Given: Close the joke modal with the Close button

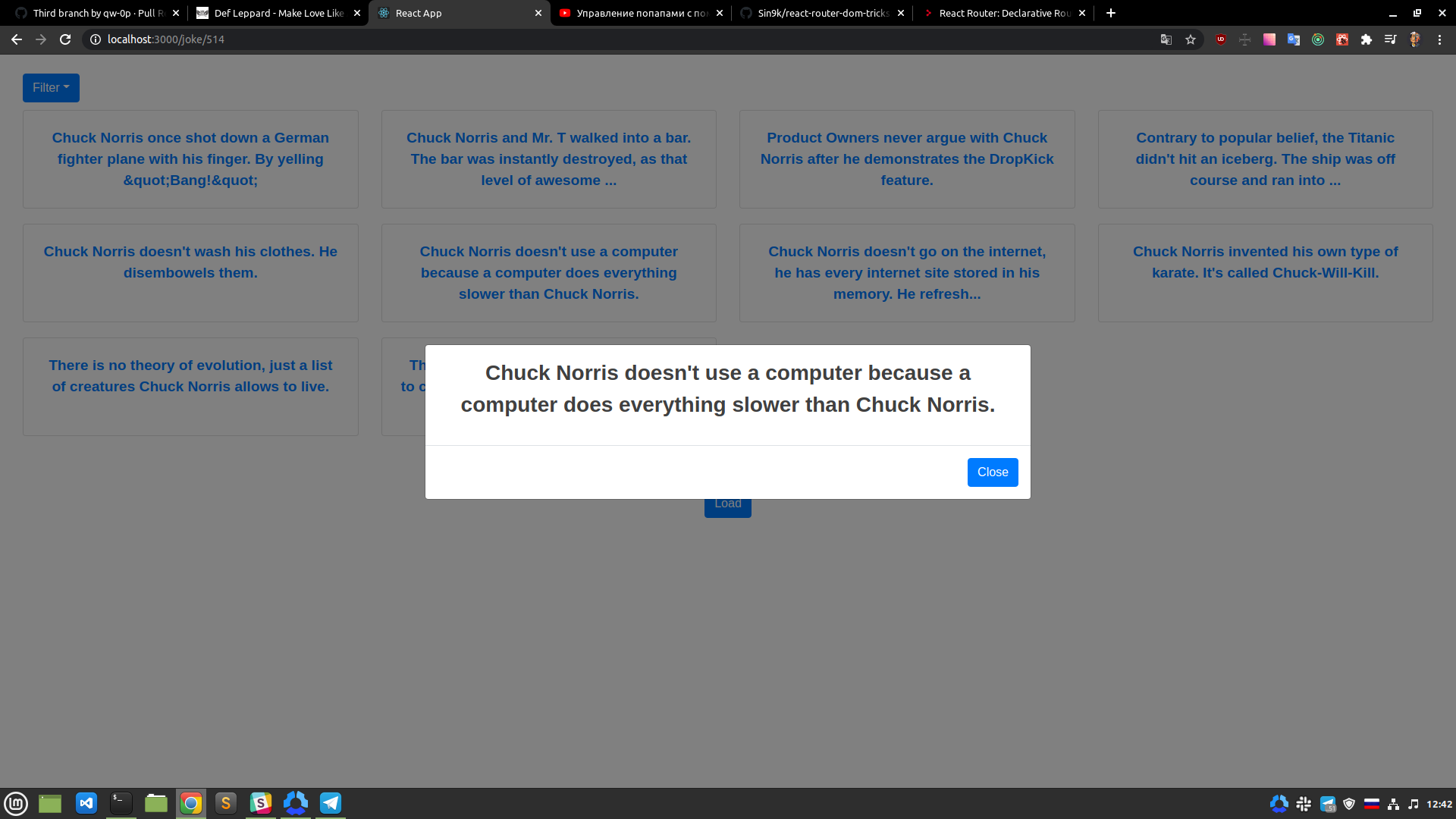Looking at the screenshot, I should coord(992,472).
